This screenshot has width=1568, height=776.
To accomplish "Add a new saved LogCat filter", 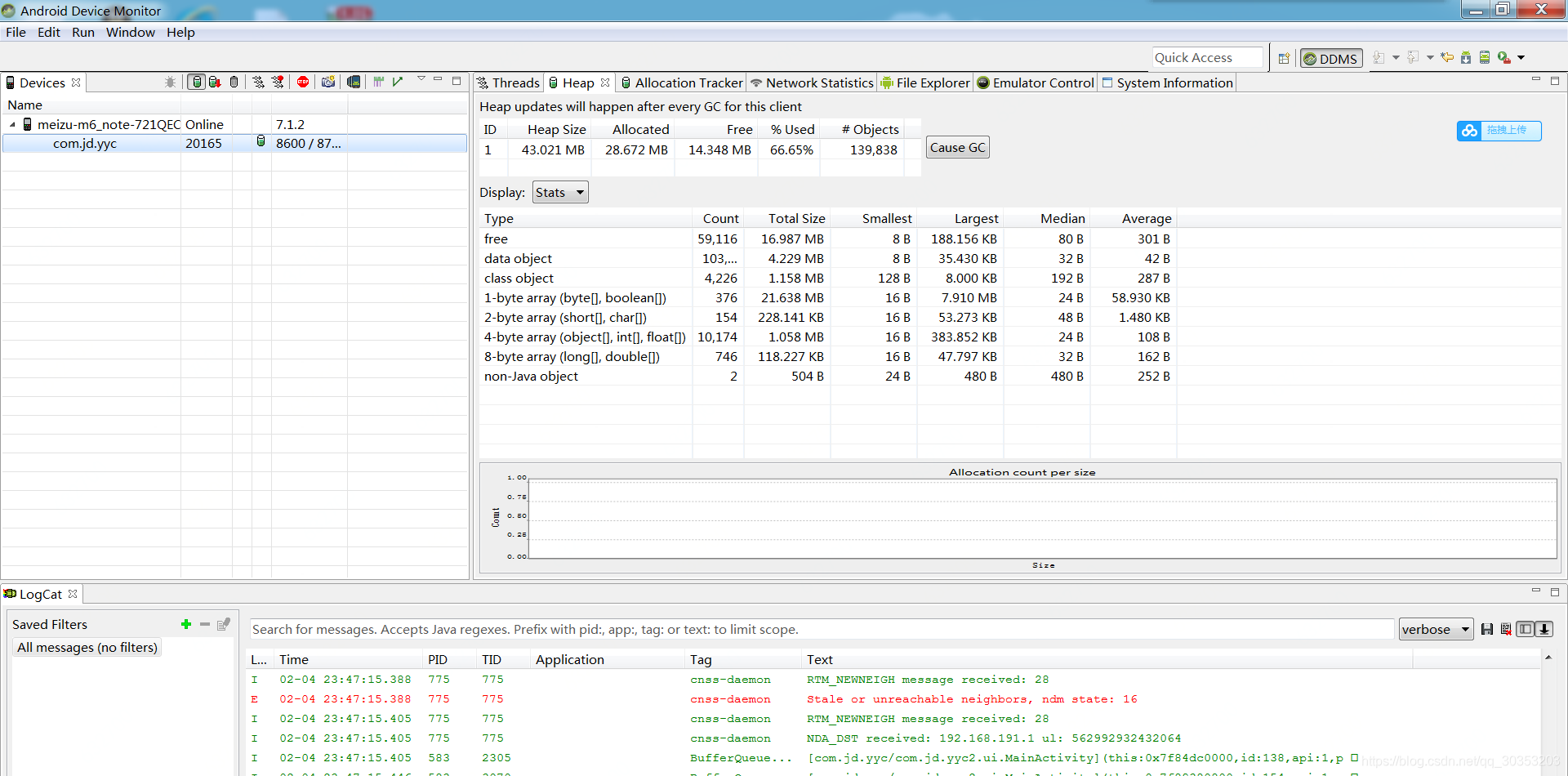I will 186,624.
